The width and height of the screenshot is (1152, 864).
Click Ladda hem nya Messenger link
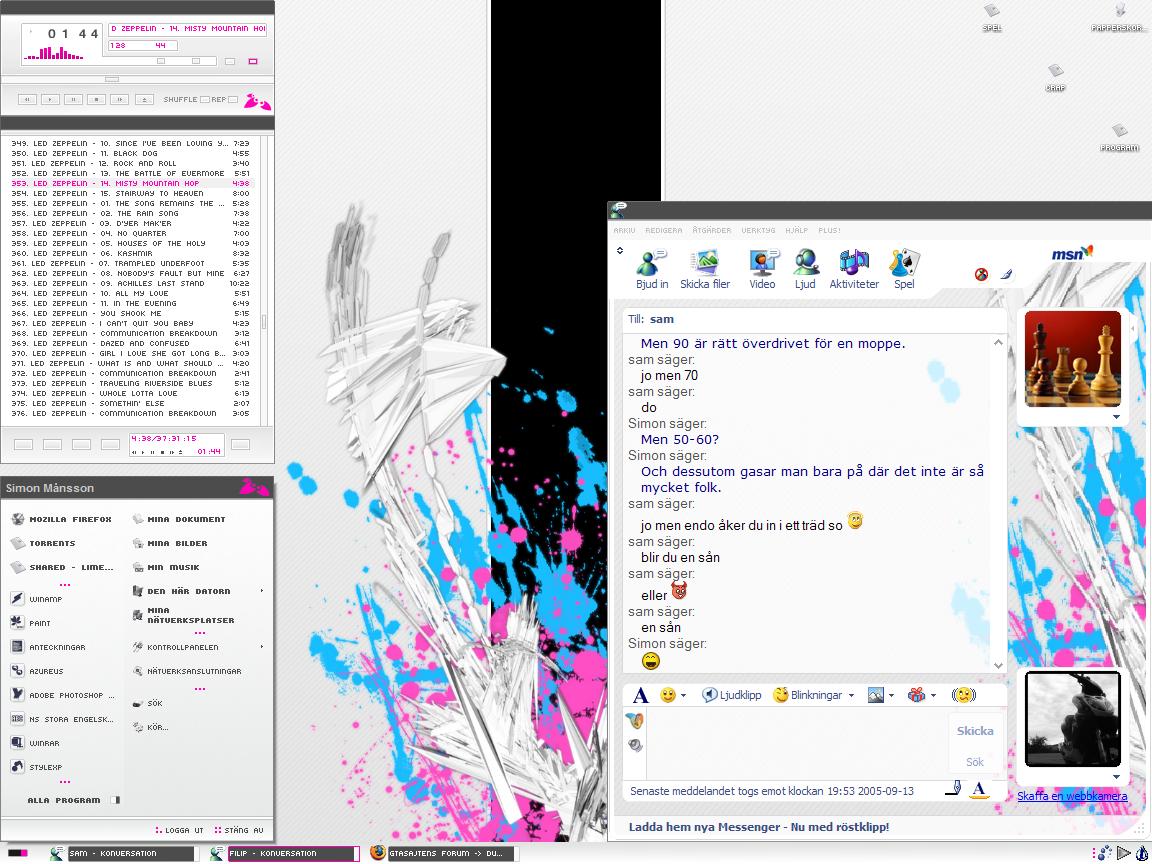[759, 827]
